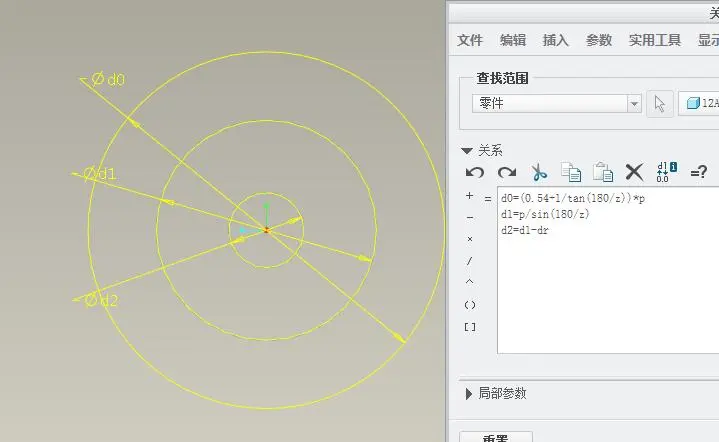The height and width of the screenshot is (442, 719).
Task: Delete selection with the X icon
Action: point(635,172)
